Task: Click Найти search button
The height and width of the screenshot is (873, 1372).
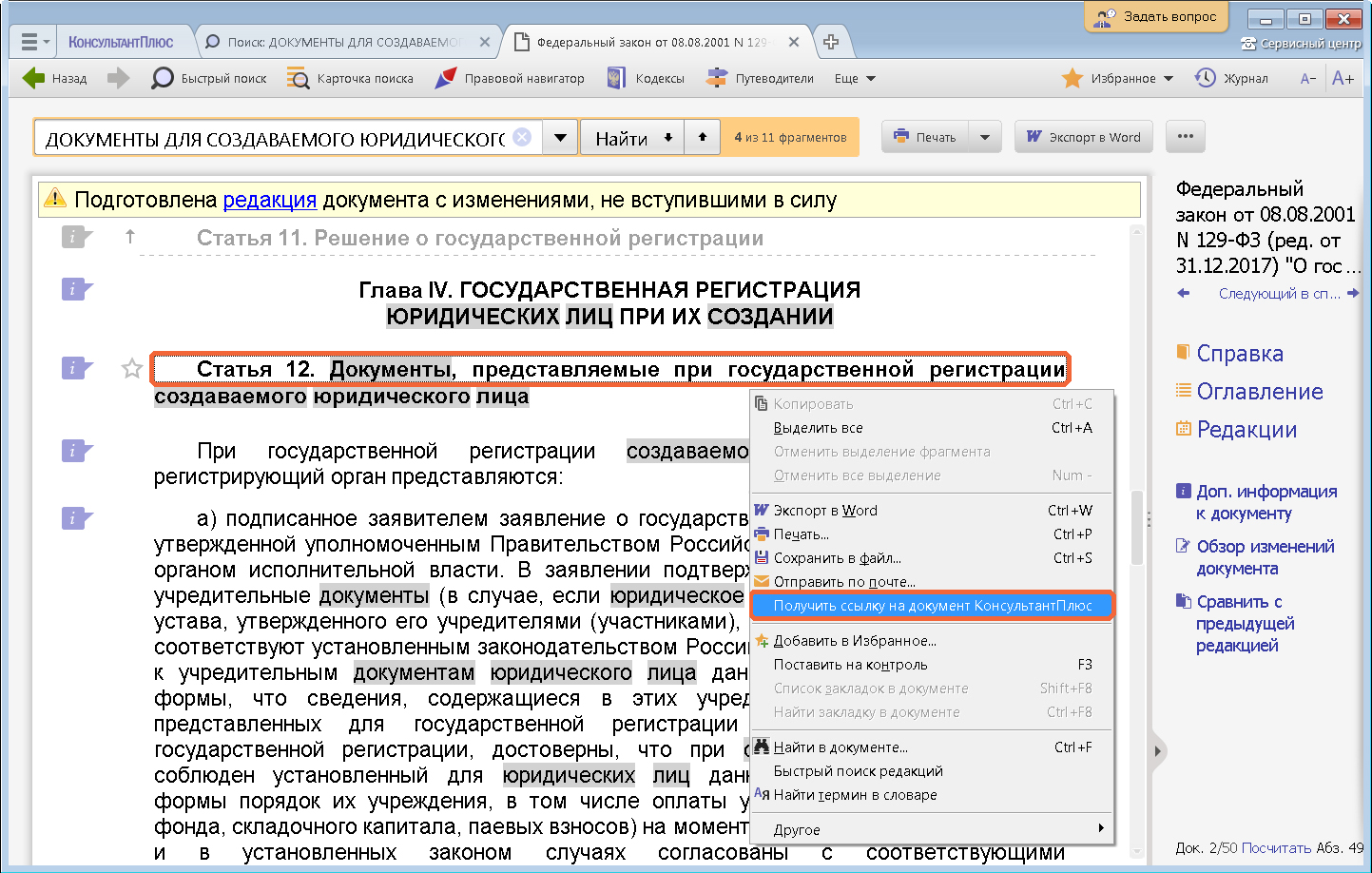Action: pyautogui.click(x=632, y=137)
